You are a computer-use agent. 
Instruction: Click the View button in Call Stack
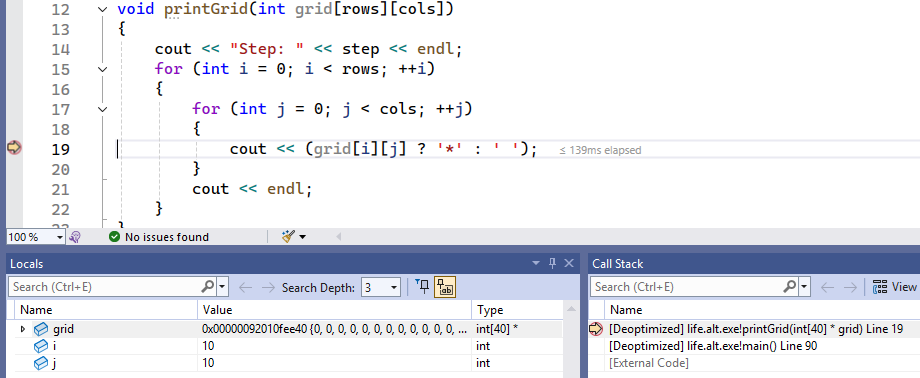(895, 287)
